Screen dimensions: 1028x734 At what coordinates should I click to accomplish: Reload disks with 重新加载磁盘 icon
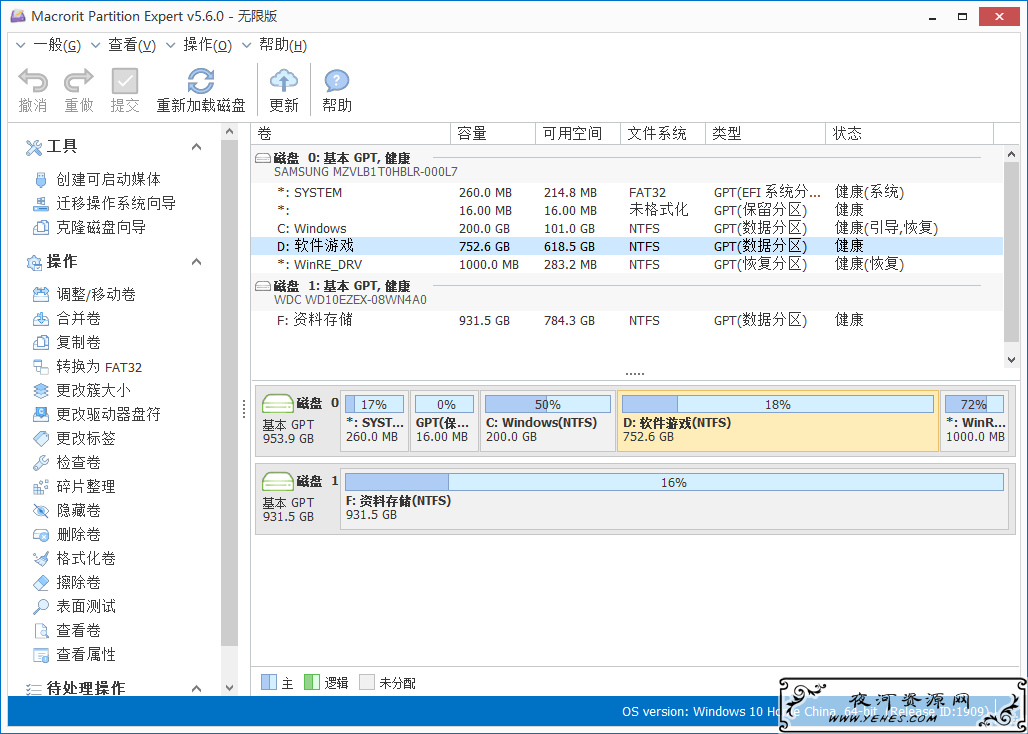201,81
